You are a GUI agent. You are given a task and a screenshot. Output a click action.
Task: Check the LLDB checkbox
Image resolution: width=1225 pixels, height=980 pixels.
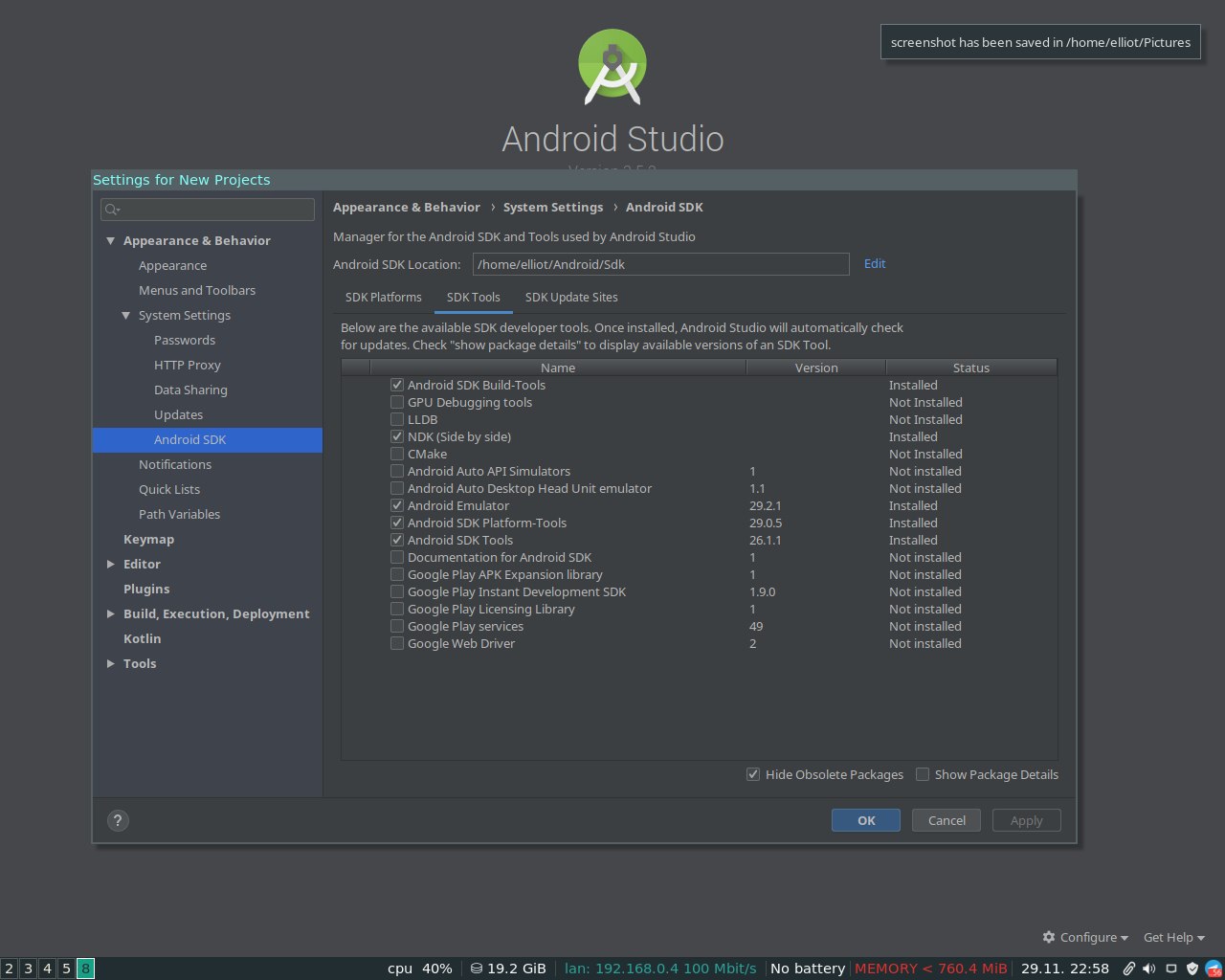click(397, 419)
